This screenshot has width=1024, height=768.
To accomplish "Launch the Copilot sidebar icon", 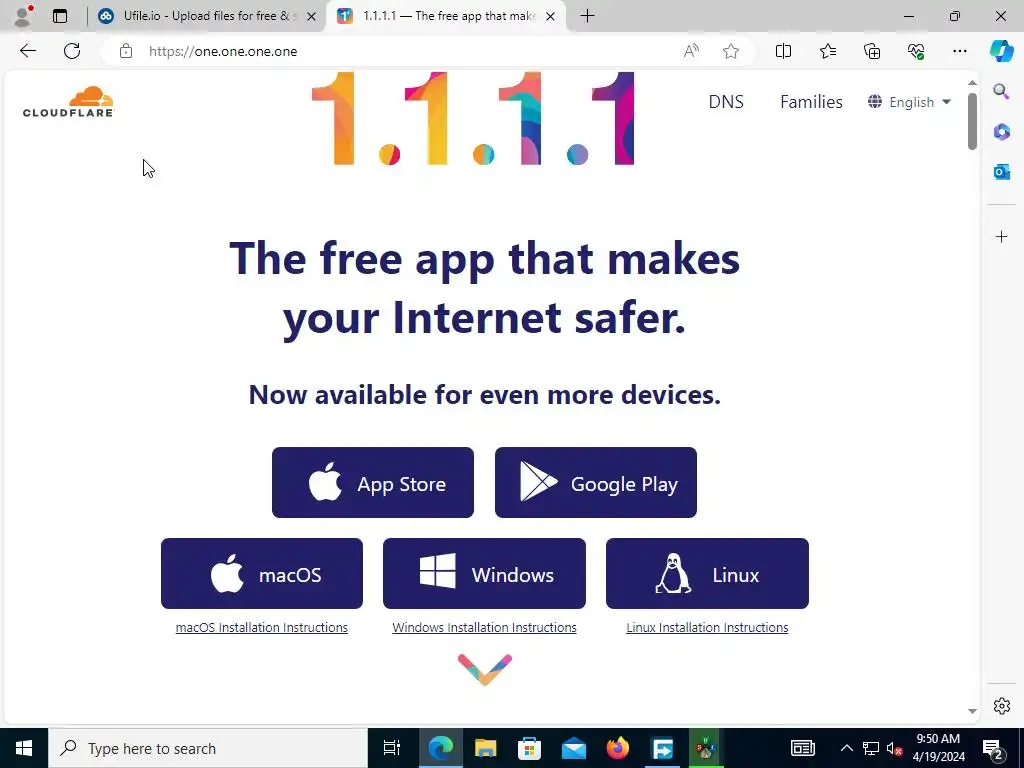I will (1001, 51).
